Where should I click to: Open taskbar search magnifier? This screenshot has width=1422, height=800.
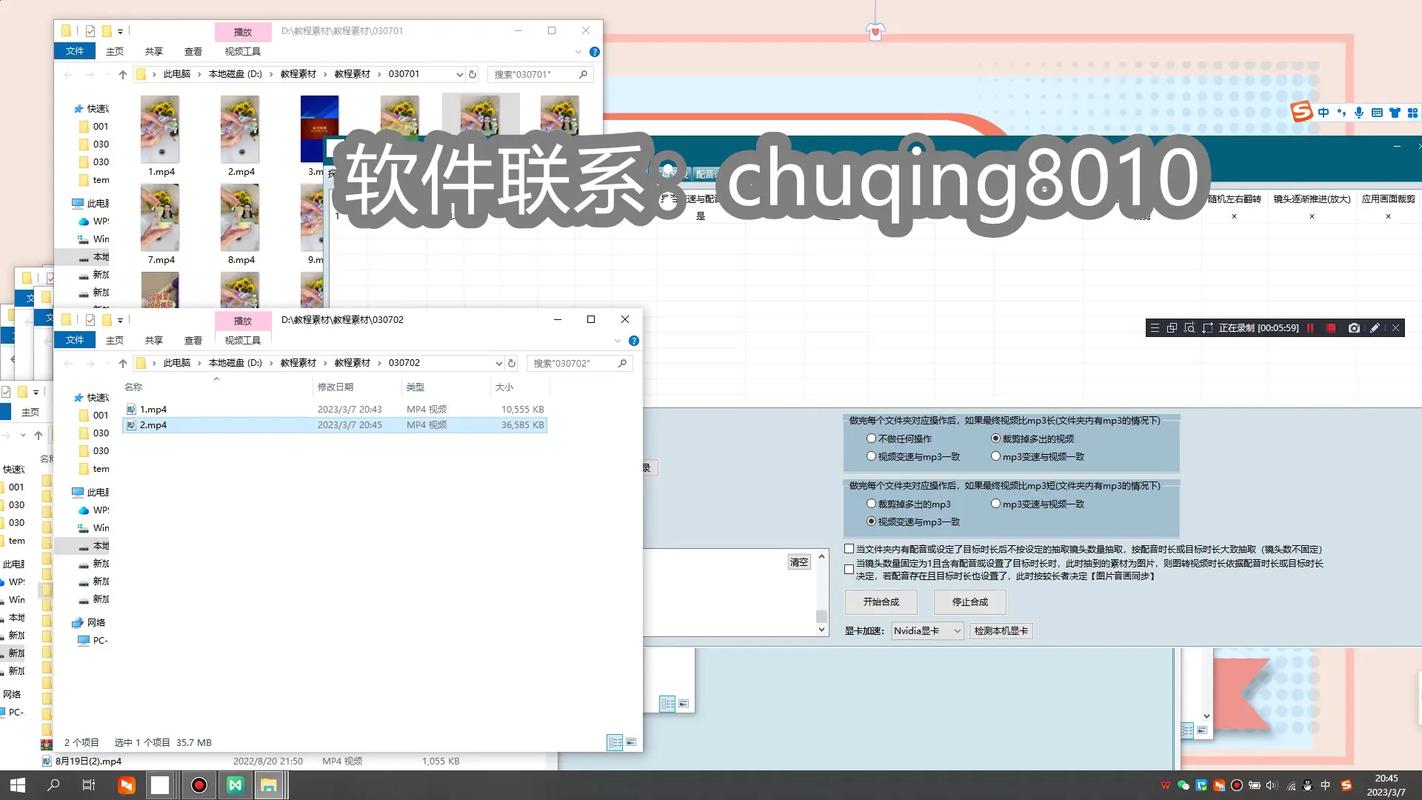(x=54, y=785)
